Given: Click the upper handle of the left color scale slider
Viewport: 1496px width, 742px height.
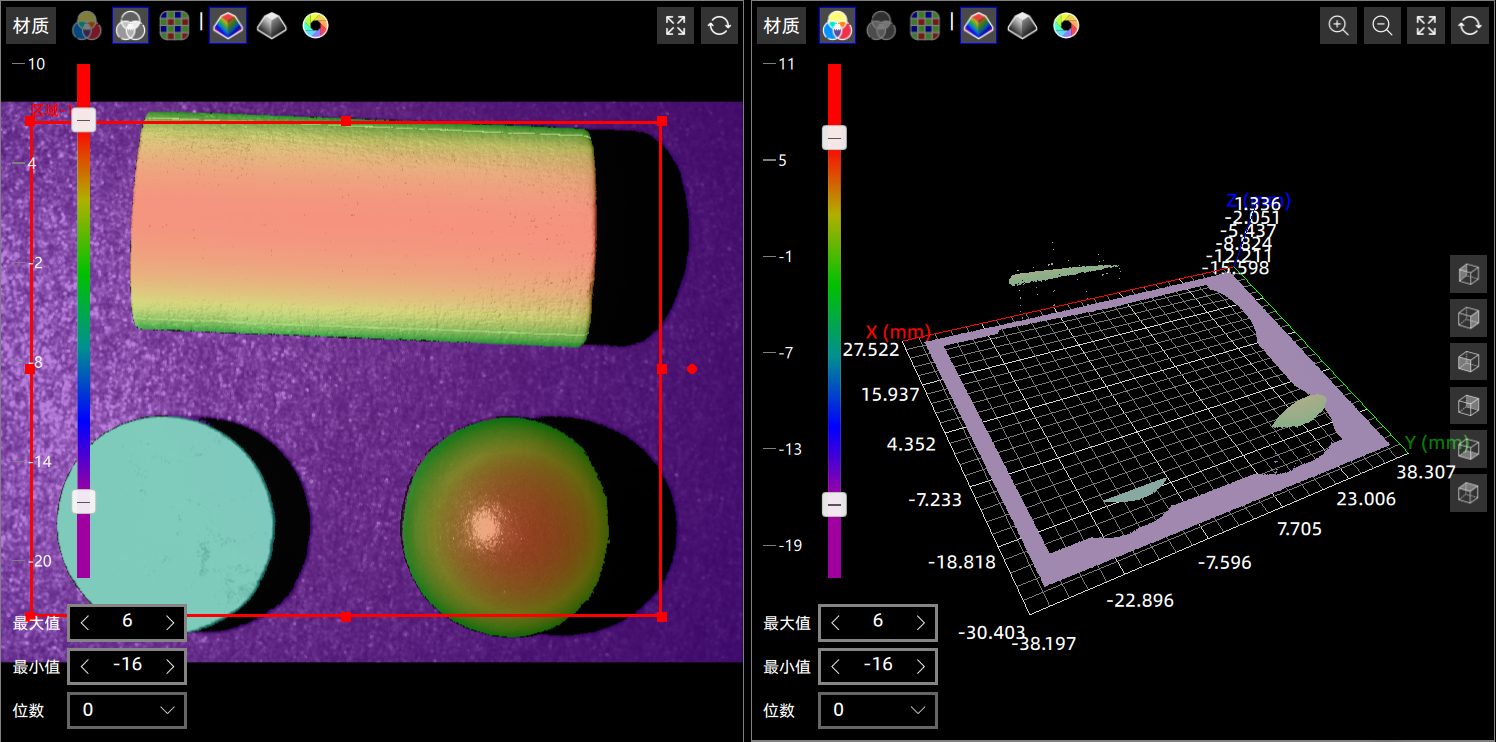Looking at the screenshot, I should click(84, 121).
